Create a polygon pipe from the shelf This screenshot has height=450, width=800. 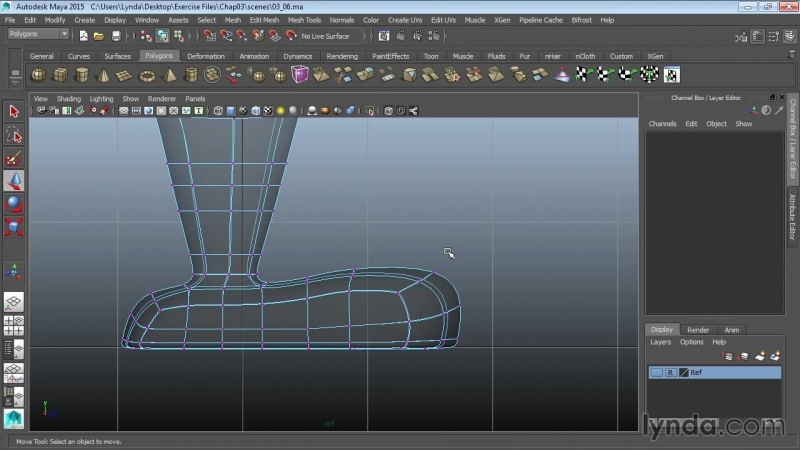(191, 76)
